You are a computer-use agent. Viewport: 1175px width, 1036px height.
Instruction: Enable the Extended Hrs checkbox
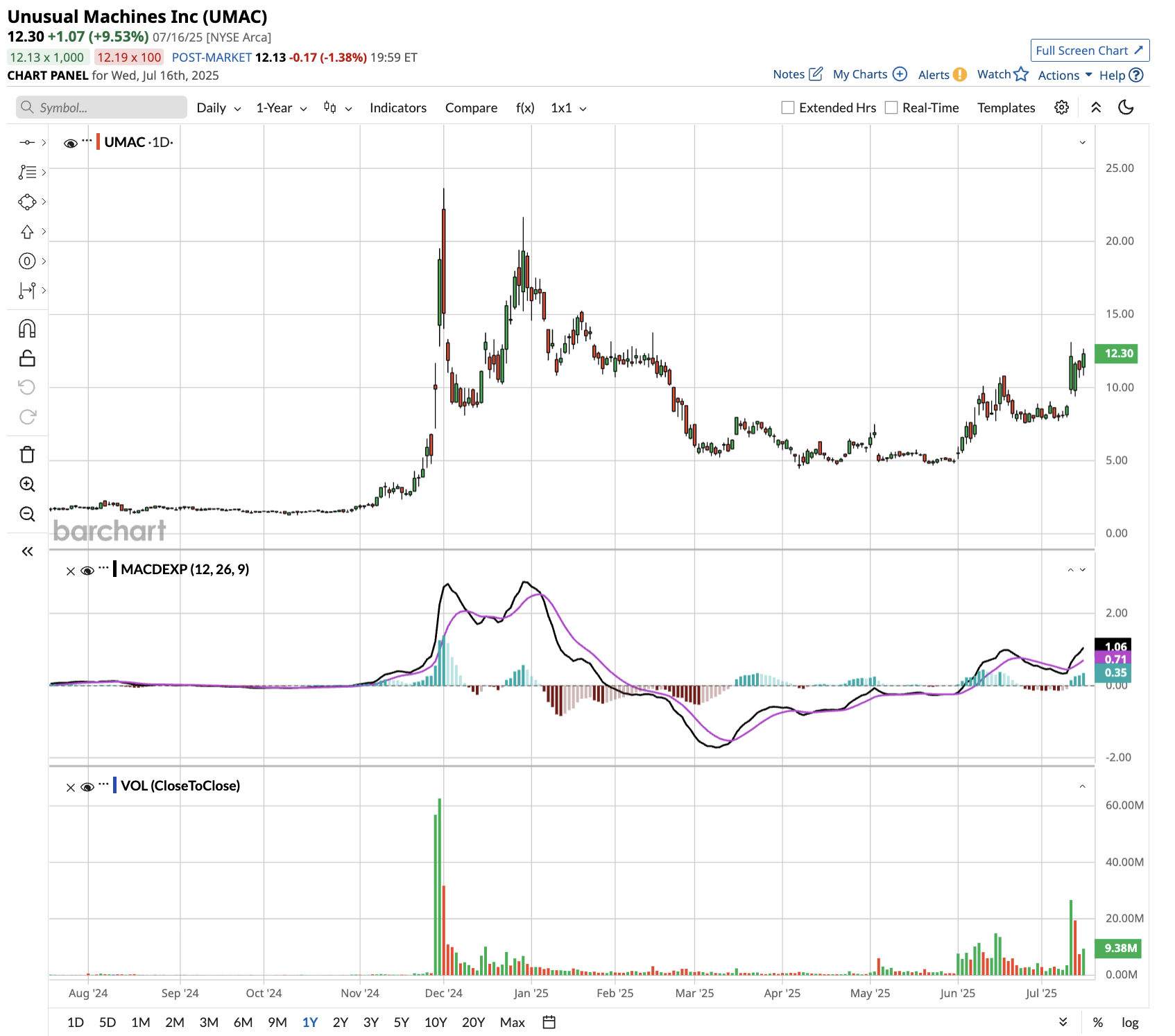click(788, 107)
